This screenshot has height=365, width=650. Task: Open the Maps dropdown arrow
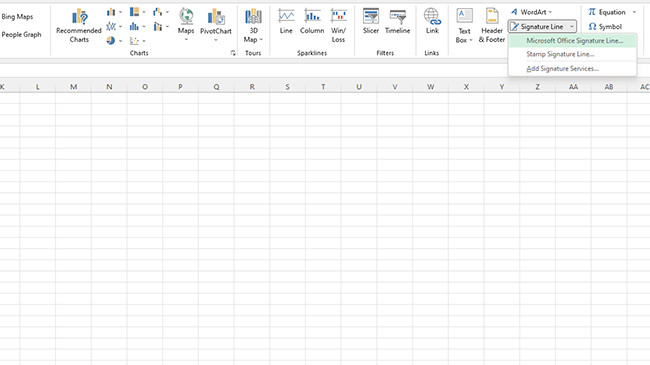point(186,39)
